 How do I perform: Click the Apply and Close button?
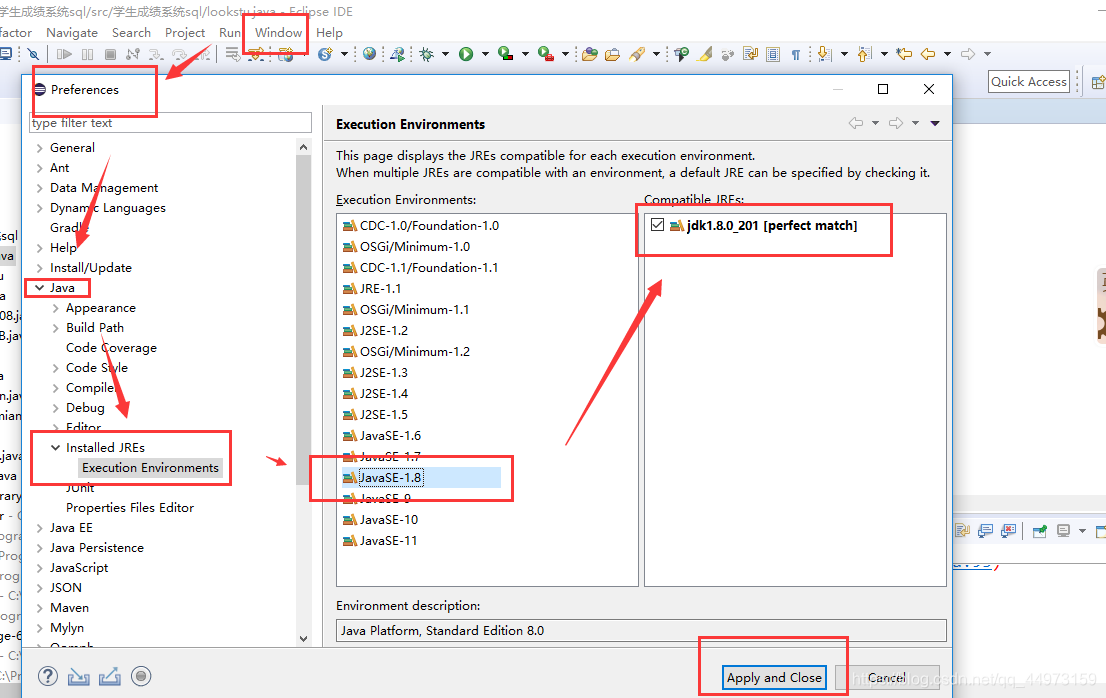[x=774, y=678]
